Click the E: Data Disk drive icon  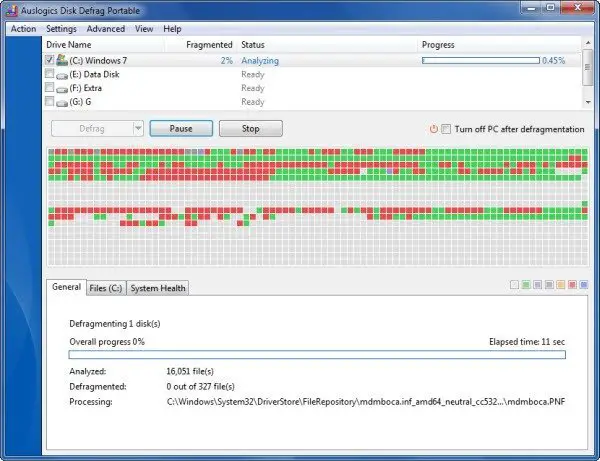tap(62, 75)
